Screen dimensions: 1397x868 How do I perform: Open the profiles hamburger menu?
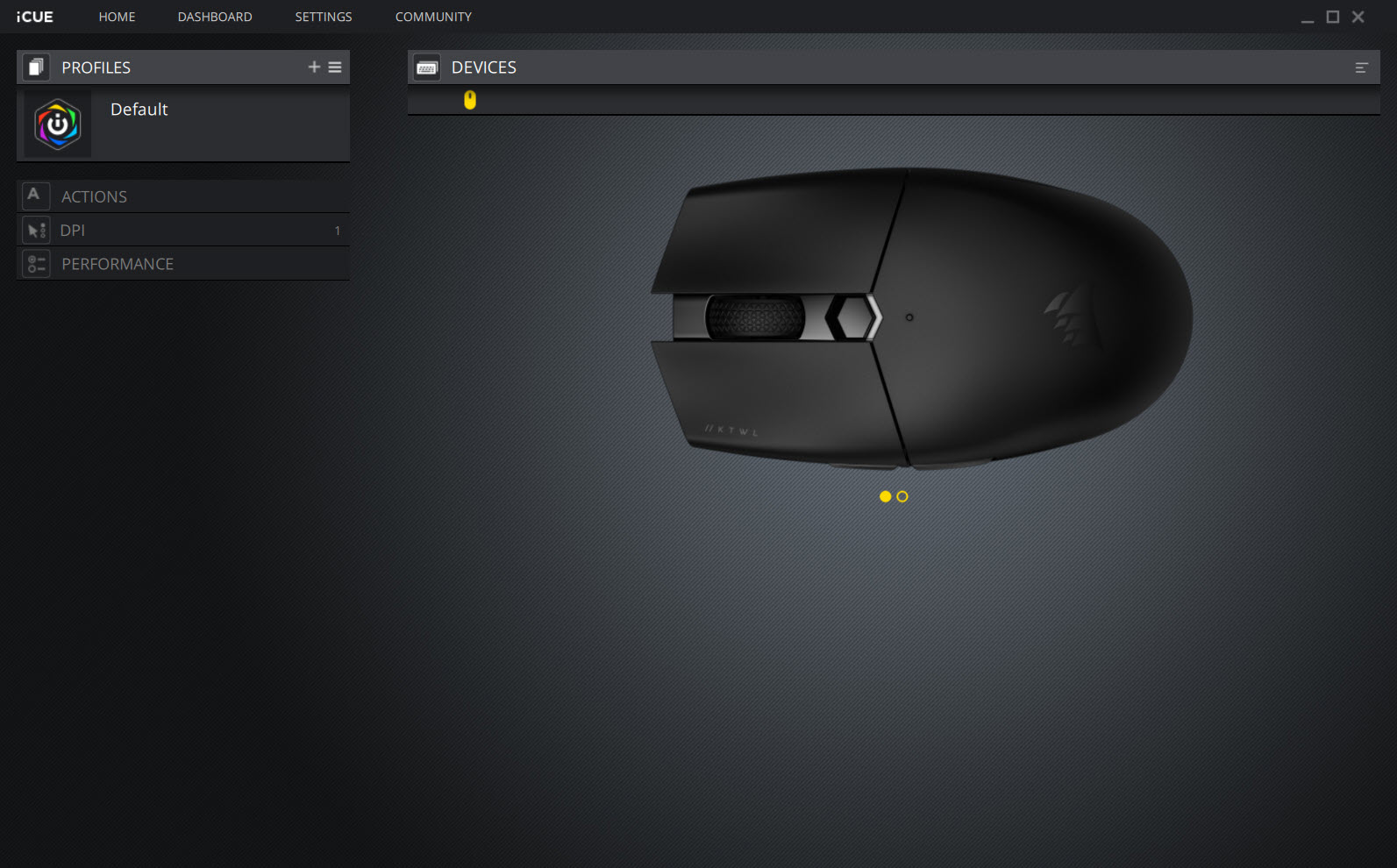tap(335, 67)
